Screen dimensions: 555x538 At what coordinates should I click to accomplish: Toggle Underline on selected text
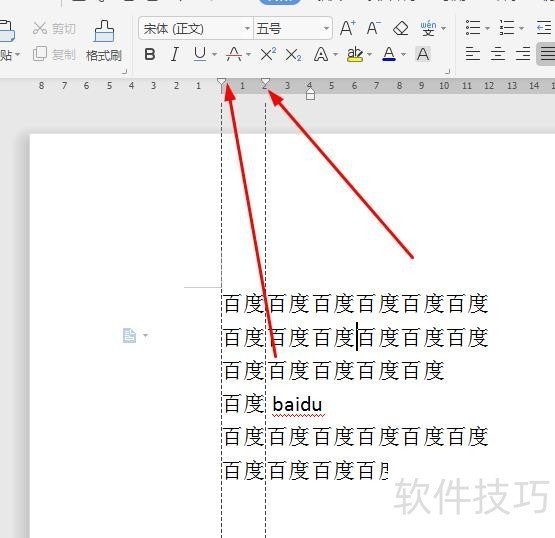(200, 54)
